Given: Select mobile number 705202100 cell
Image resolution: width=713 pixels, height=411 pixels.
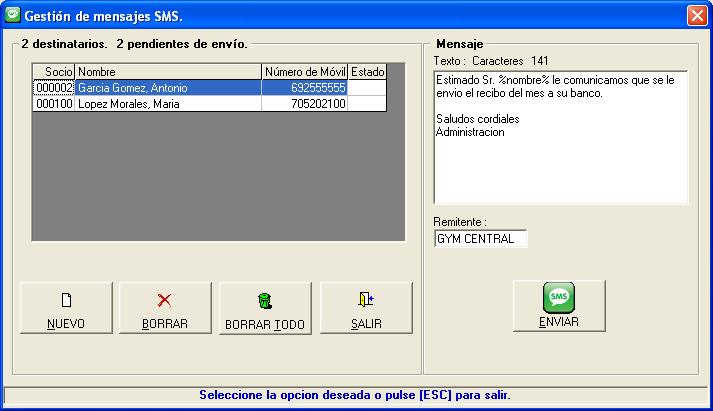Looking at the screenshot, I should point(305,104).
